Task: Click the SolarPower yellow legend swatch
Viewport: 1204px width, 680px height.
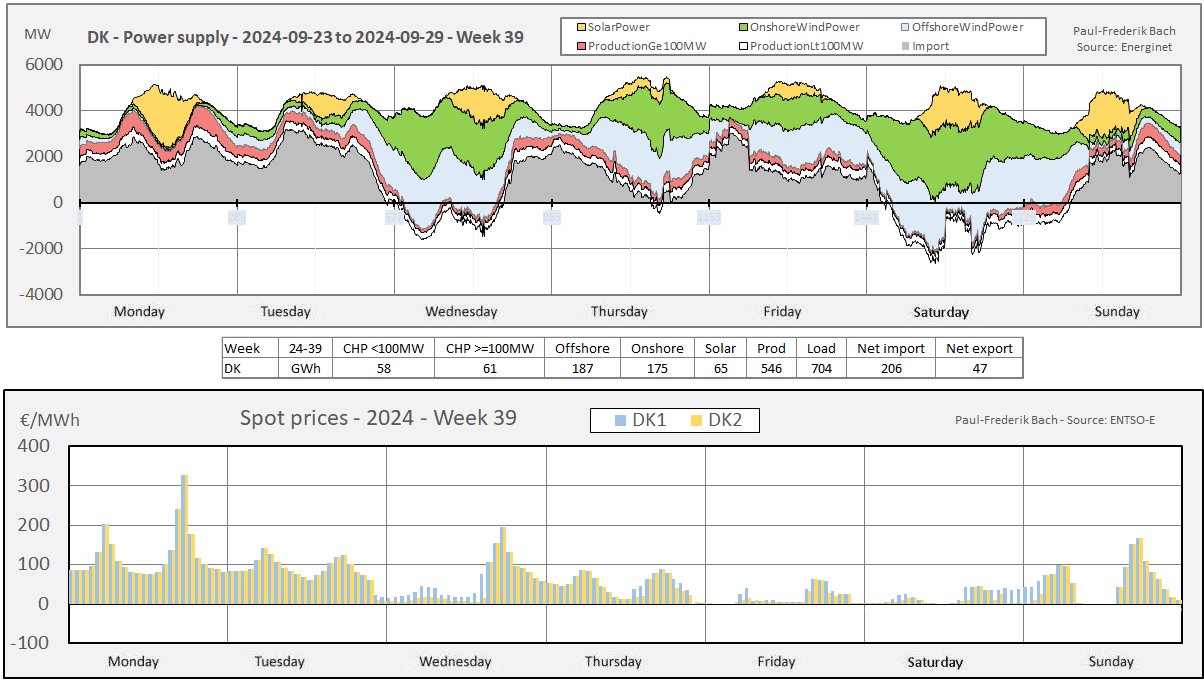Action: (x=579, y=27)
